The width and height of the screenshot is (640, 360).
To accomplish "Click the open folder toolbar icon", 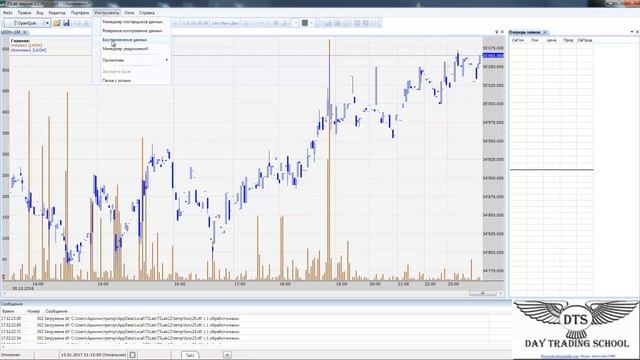I will 57,23.
